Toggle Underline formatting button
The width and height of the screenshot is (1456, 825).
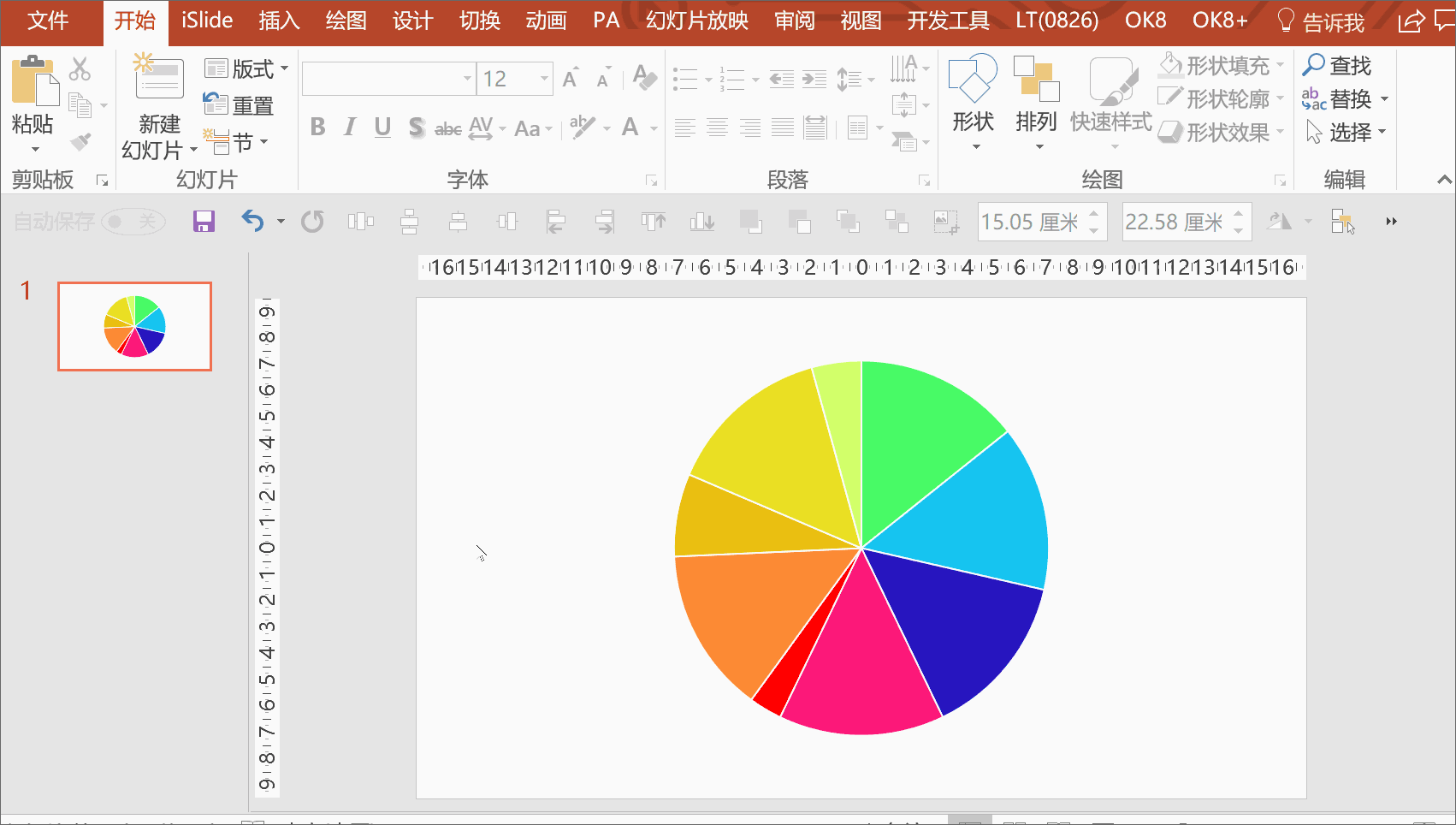tap(382, 128)
